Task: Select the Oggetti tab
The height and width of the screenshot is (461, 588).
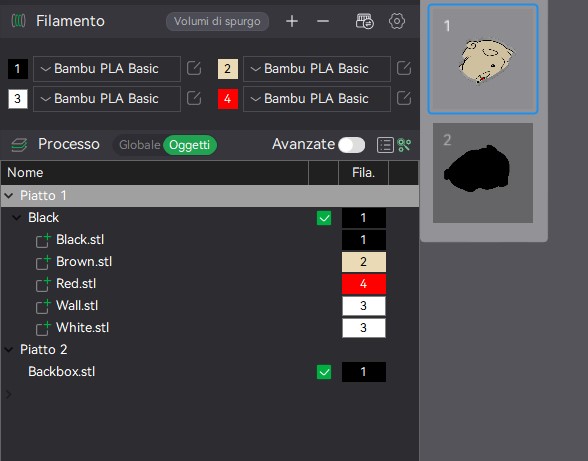Action: pyautogui.click(x=189, y=145)
